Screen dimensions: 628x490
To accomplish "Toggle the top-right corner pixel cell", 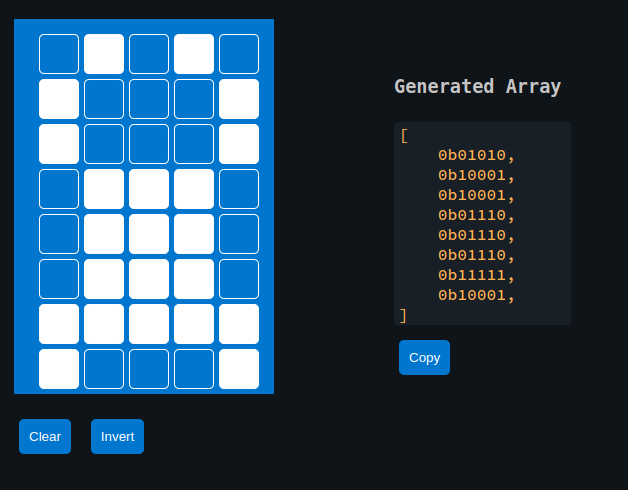I will 239,54.
